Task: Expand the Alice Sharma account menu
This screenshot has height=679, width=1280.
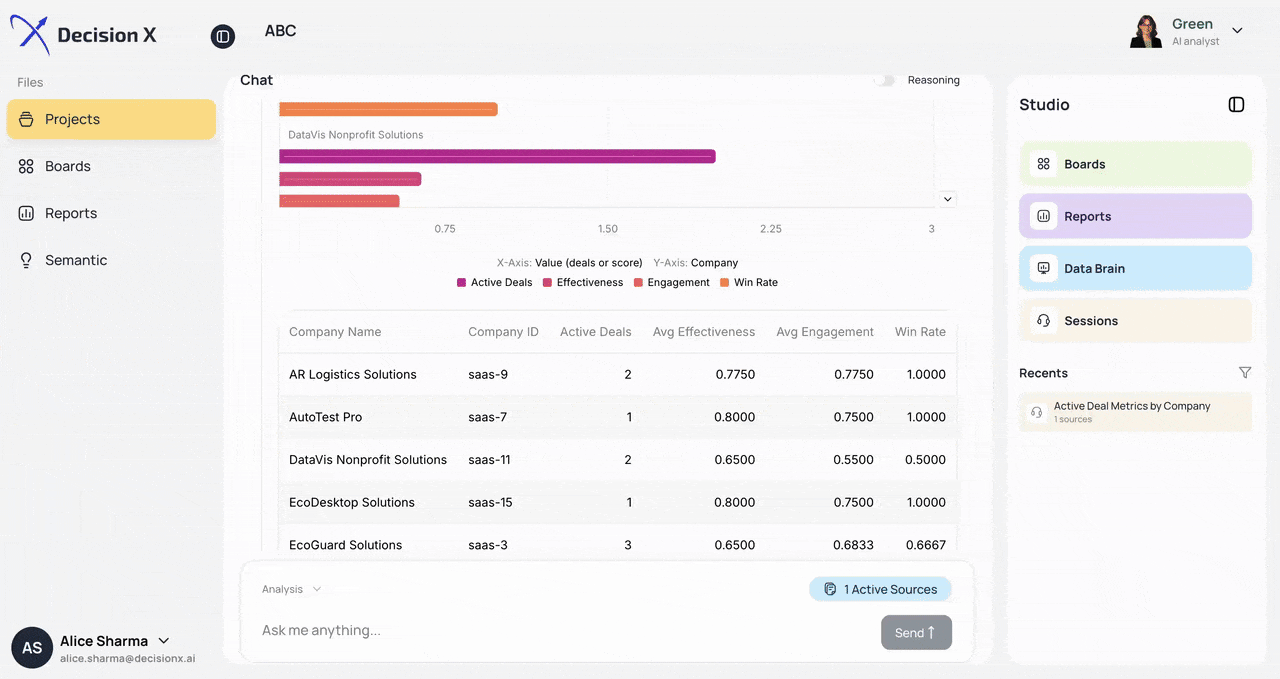Action: pos(163,641)
